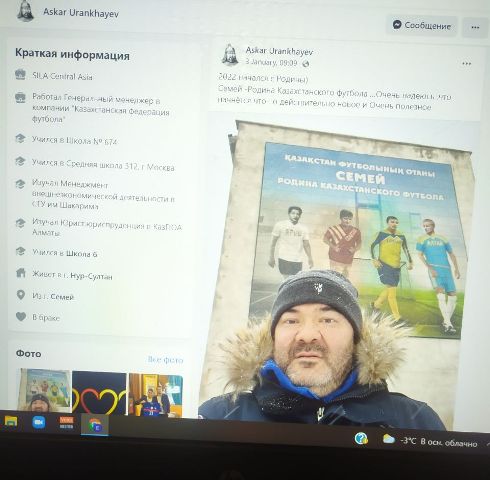Open the Zoom taskbar icon
The width and height of the screenshot is (490, 480).
(x=39, y=422)
